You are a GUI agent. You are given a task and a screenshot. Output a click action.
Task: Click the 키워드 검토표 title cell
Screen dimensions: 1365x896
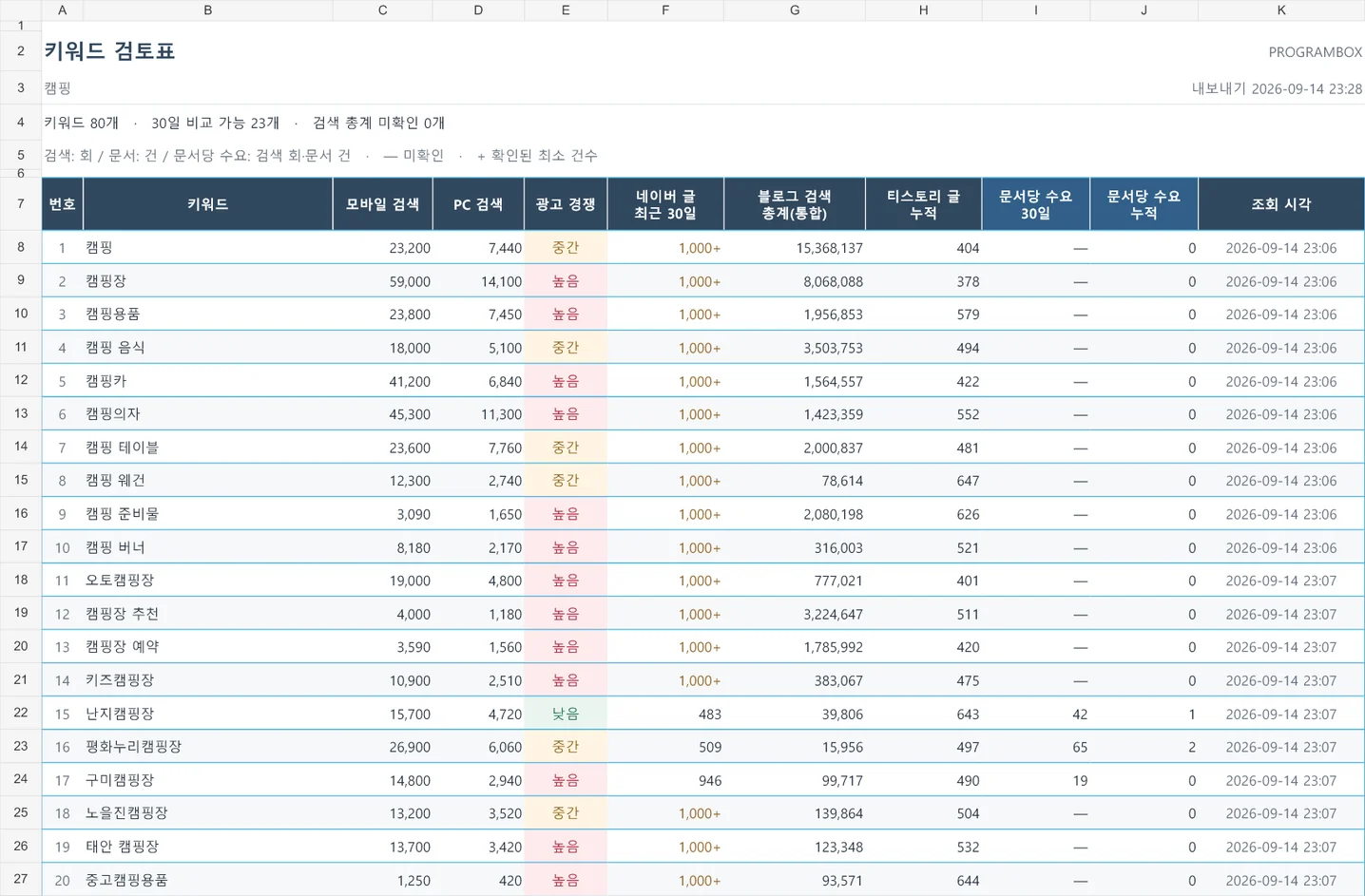coord(109,51)
